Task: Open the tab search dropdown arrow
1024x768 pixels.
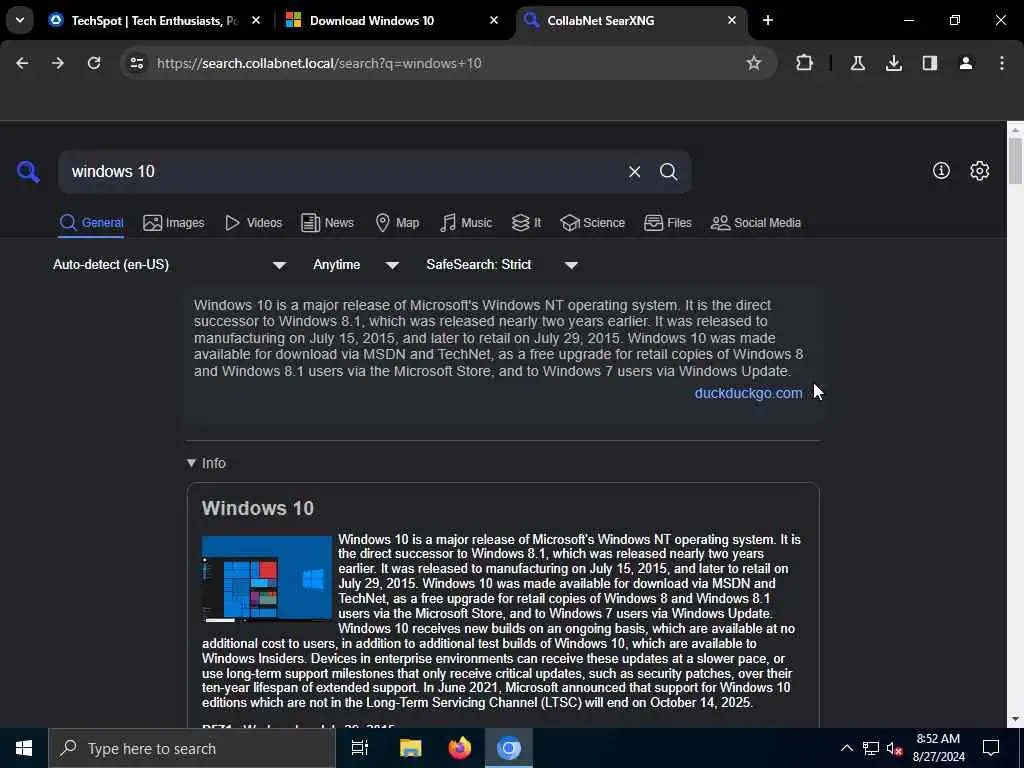Action: (20, 20)
